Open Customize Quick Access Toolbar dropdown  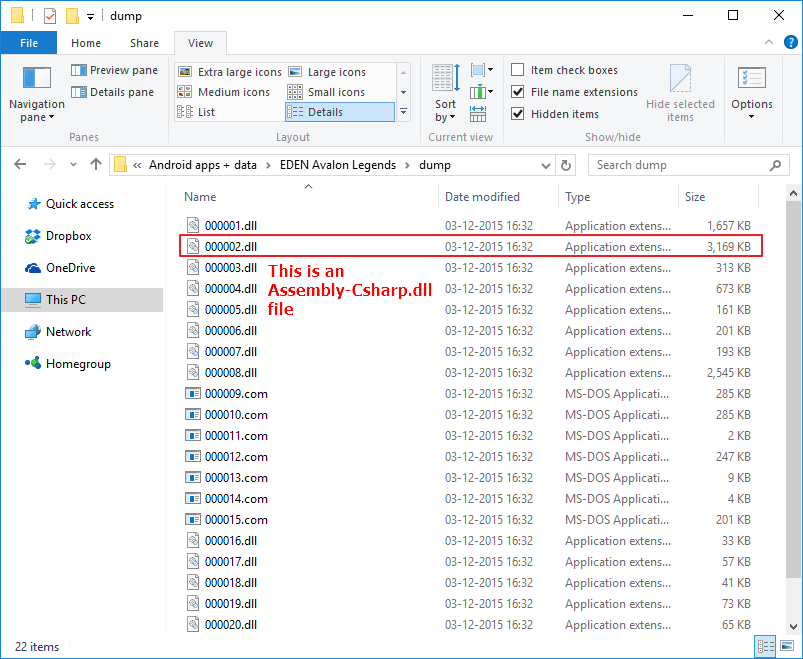[90, 17]
